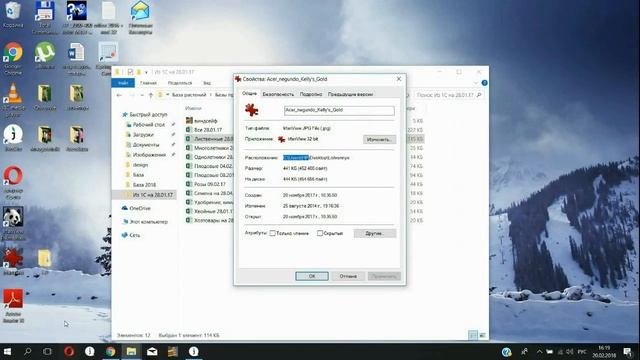The image size is (640, 360).
Task: Launch Opera from the taskbar
Action: click(x=69, y=351)
